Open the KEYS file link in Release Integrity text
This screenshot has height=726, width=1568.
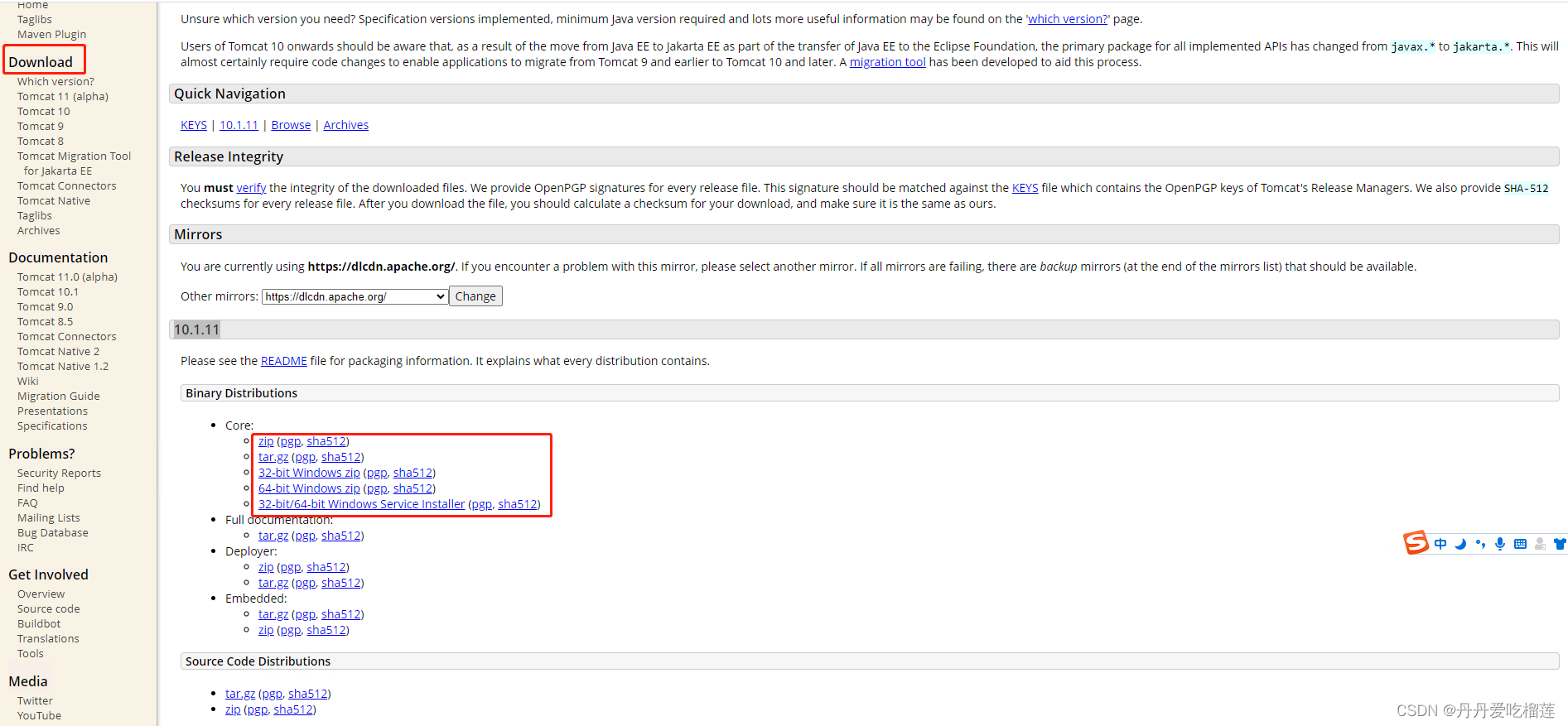pos(1025,188)
